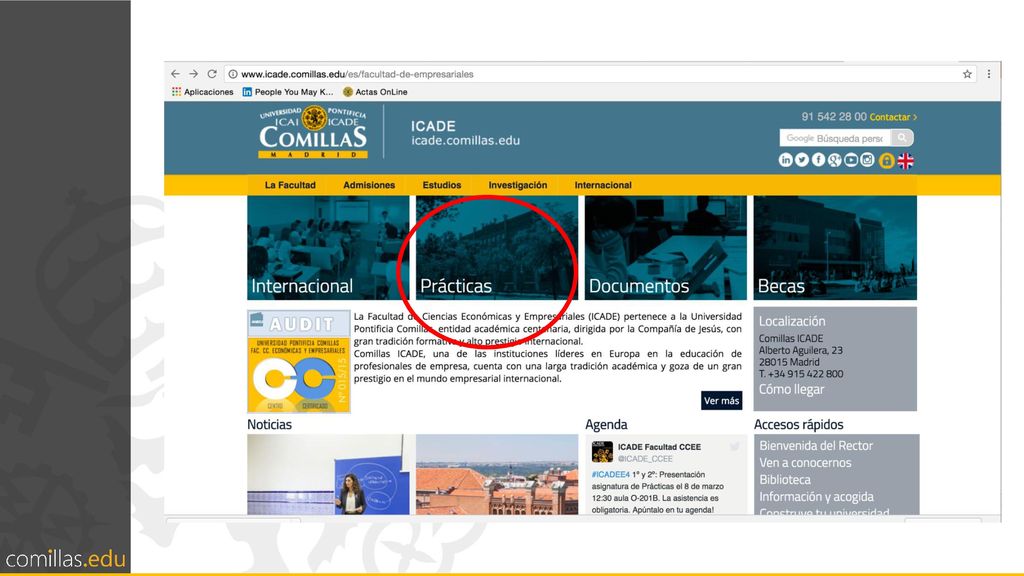Open the Aplicaciones bookmarks shortcut
1024x576 pixels.
pos(202,92)
